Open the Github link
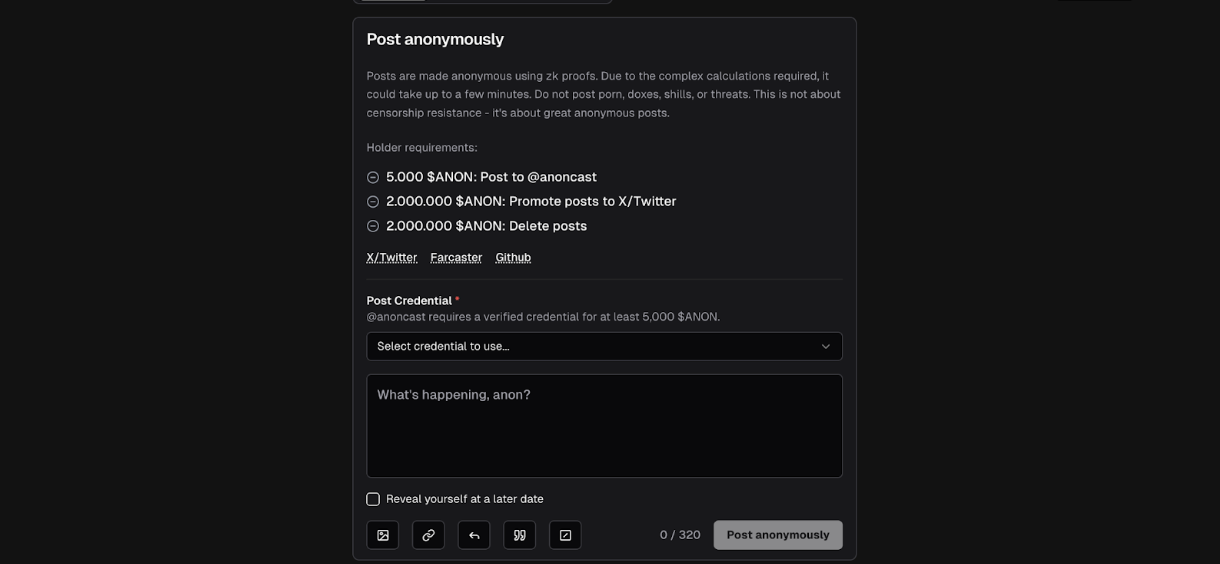Viewport: 1220px width, 564px height. [513, 257]
